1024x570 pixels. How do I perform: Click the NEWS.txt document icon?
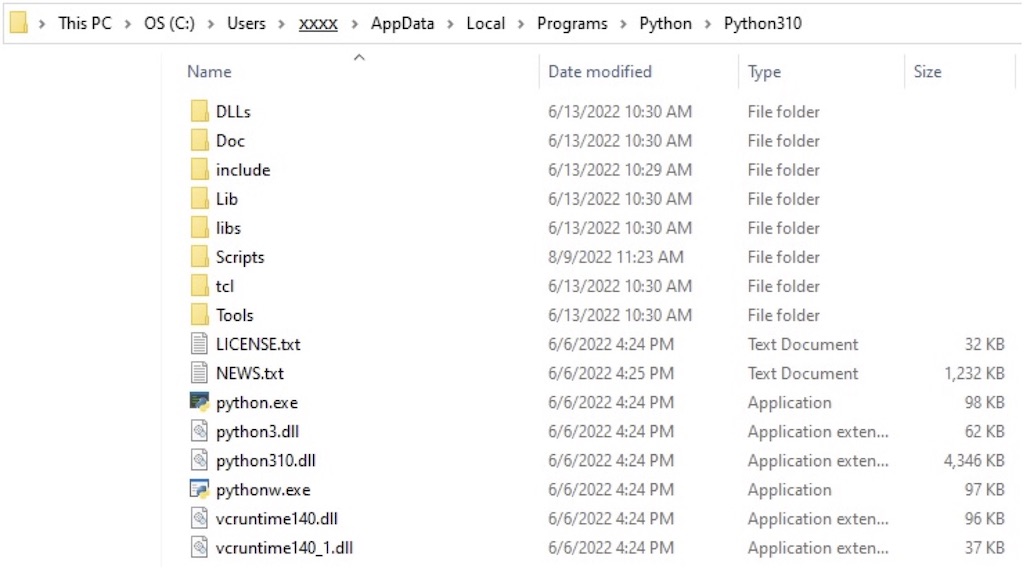[x=199, y=373]
